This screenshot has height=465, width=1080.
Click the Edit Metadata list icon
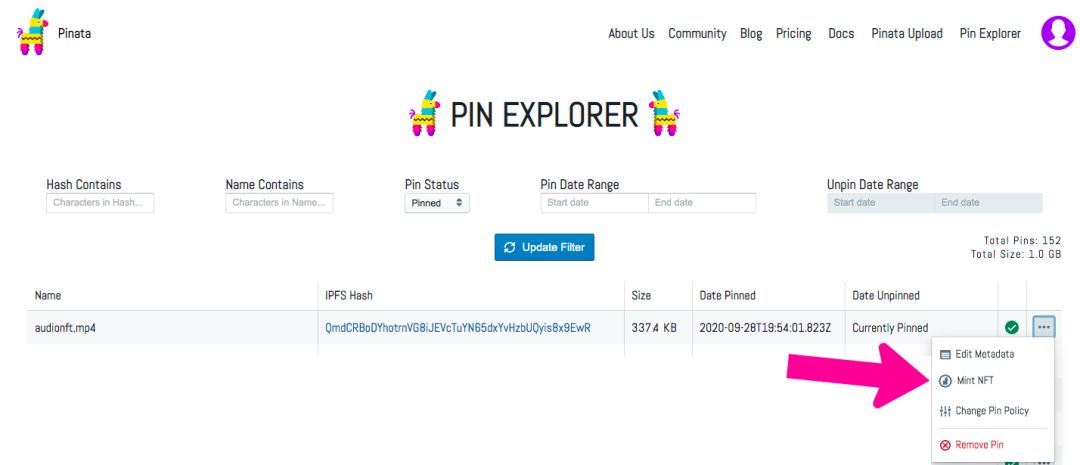(x=944, y=354)
